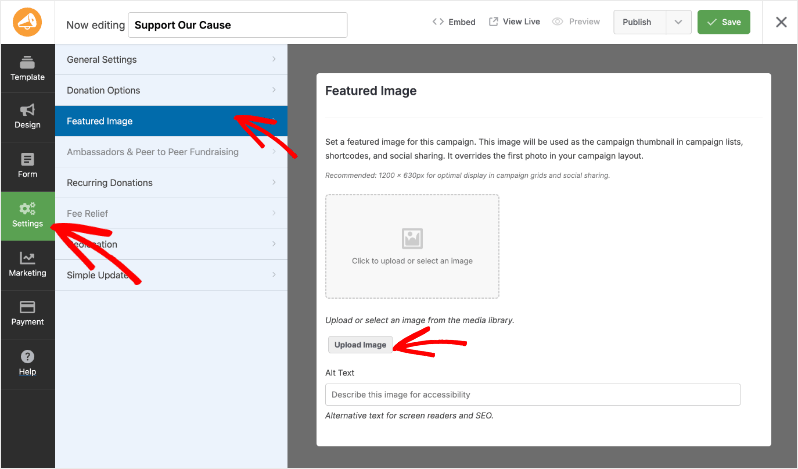Open the Help sidebar section

pos(27,364)
